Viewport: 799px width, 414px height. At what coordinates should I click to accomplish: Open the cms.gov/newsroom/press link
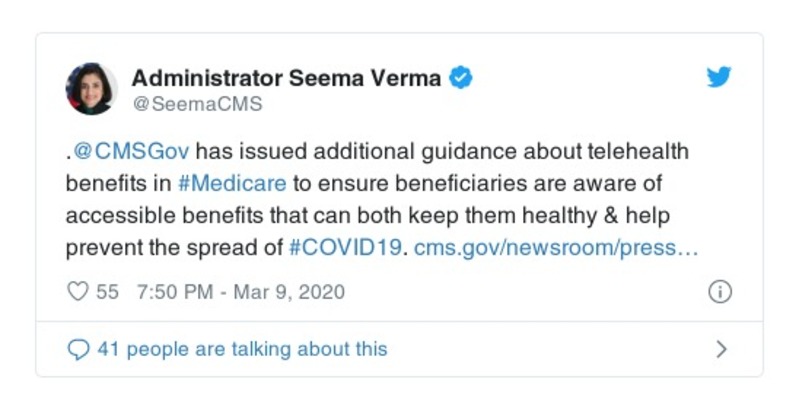point(555,247)
